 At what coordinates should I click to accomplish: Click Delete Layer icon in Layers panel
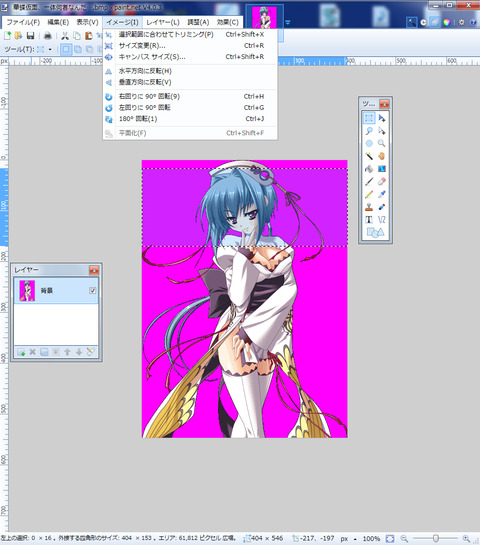(33, 352)
